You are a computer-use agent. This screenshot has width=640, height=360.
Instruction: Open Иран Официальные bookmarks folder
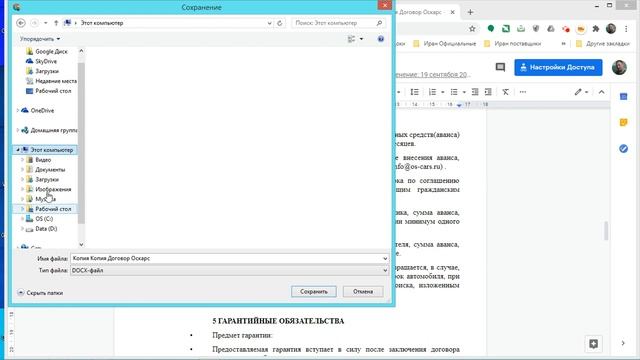click(x=444, y=44)
